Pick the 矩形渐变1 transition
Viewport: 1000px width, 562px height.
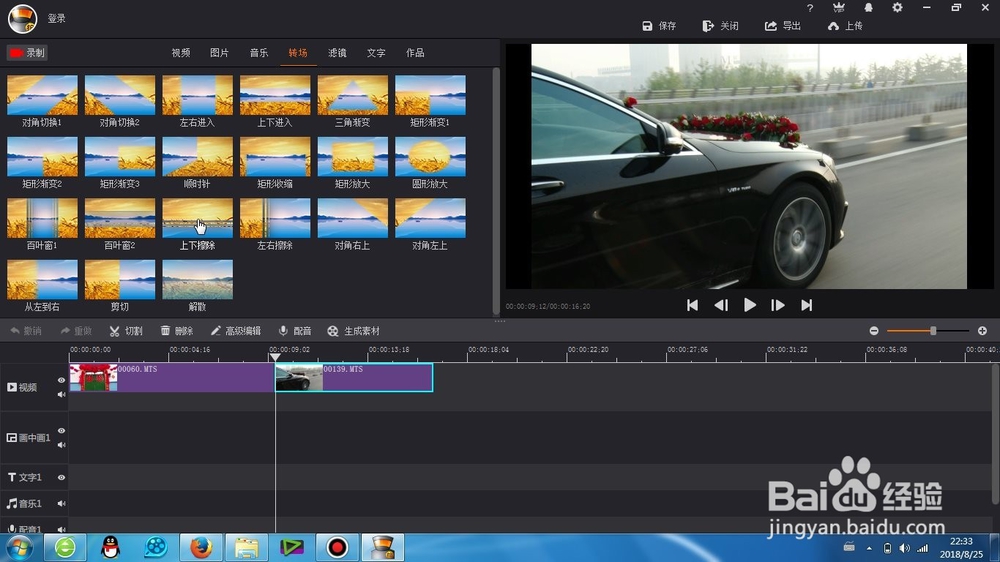tap(430, 95)
